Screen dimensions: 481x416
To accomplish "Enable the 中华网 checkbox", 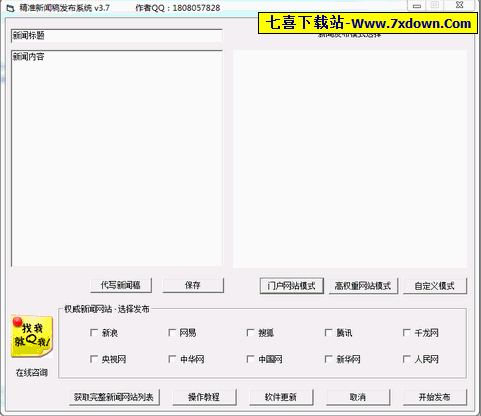I will [x=172, y=359].
